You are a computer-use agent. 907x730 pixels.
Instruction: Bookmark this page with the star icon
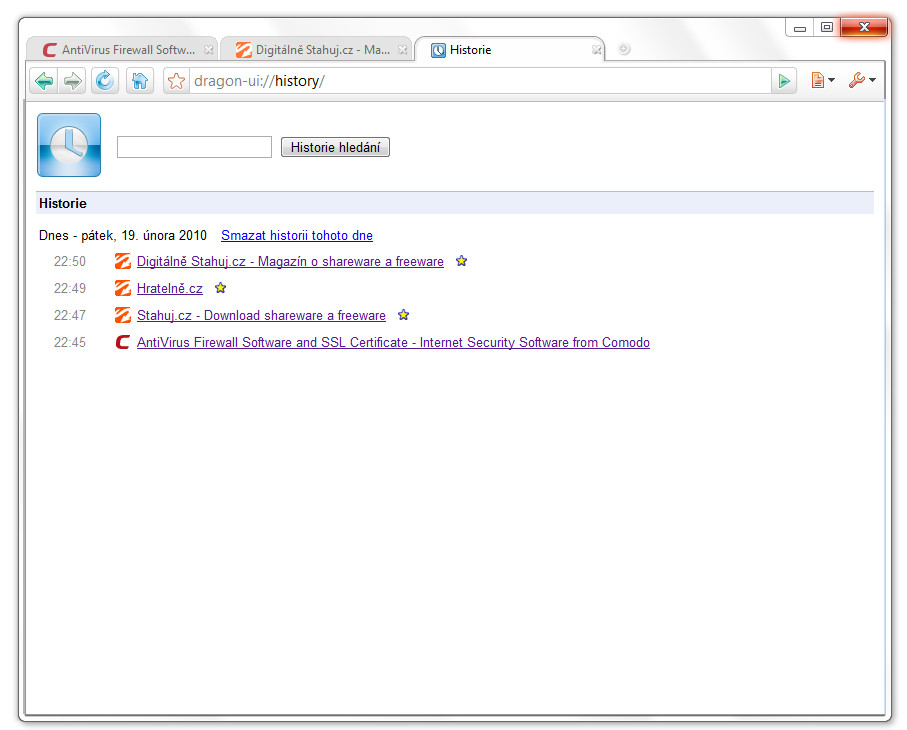[x=176, y=81]
